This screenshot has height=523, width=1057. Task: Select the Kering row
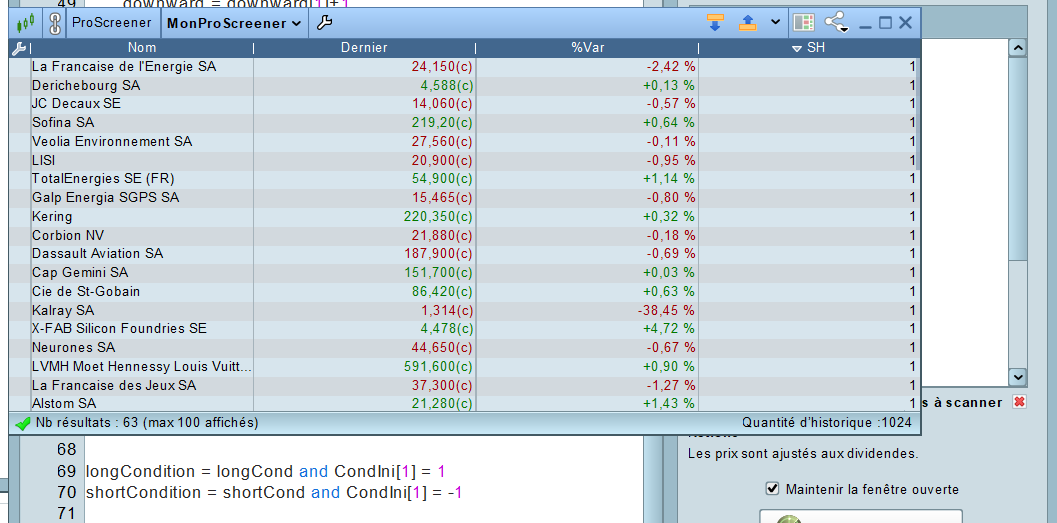click(462, 216)
